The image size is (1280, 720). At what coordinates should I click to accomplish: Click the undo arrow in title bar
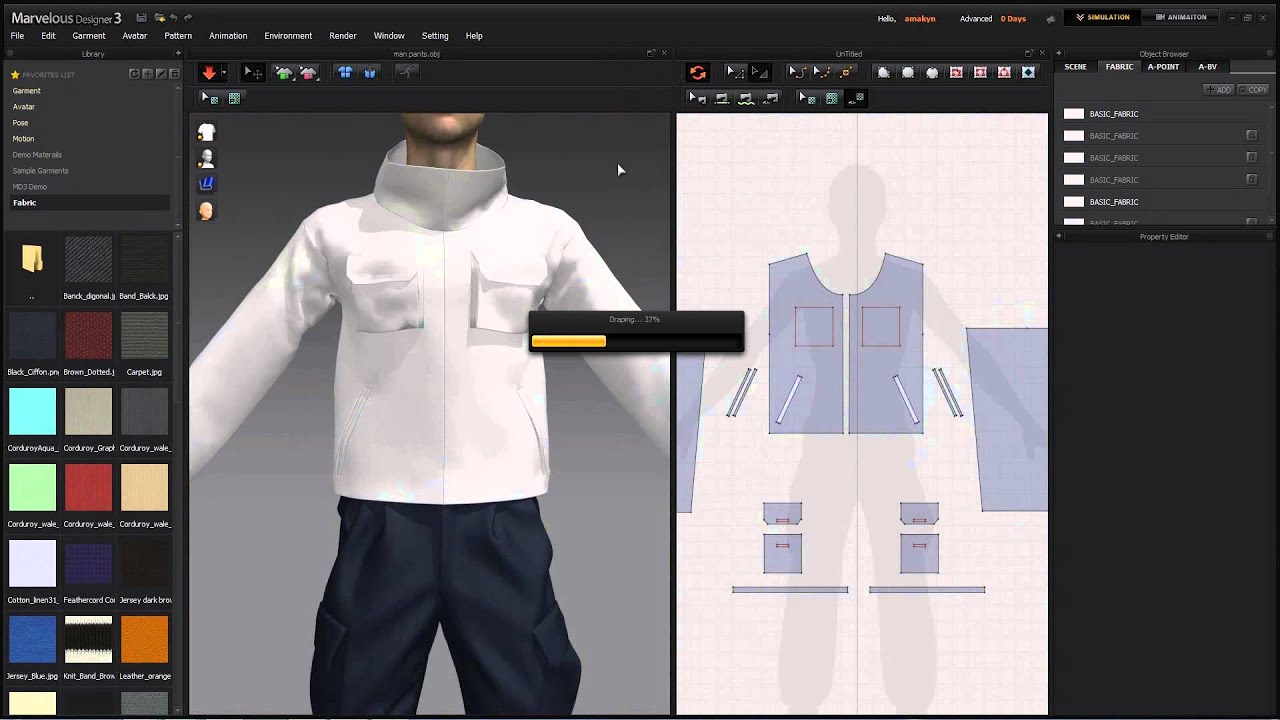pyautogui.click(x=174, y=18)
